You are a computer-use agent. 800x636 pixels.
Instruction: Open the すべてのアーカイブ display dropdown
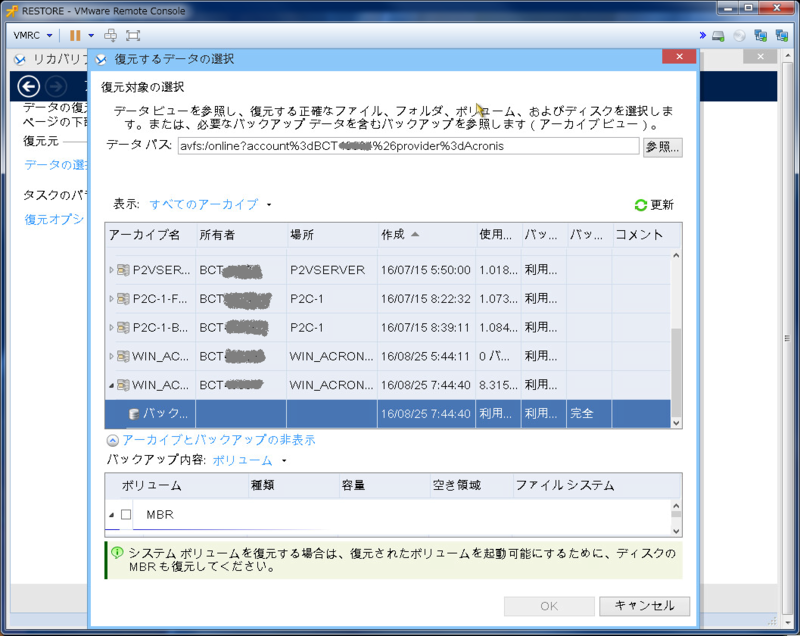210,205
